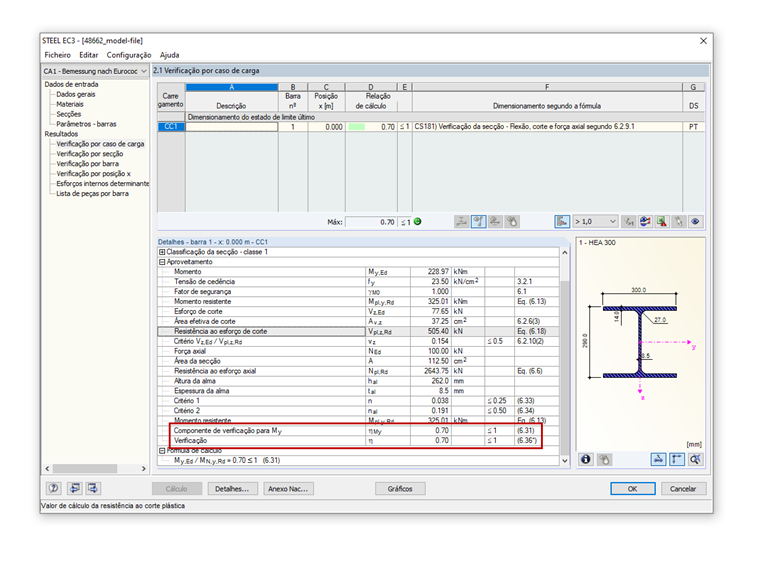Screen dimensions: 760x570
Task: Click the blue eye view mode icon
Action: pyautogui.click(x=695, y=222)
